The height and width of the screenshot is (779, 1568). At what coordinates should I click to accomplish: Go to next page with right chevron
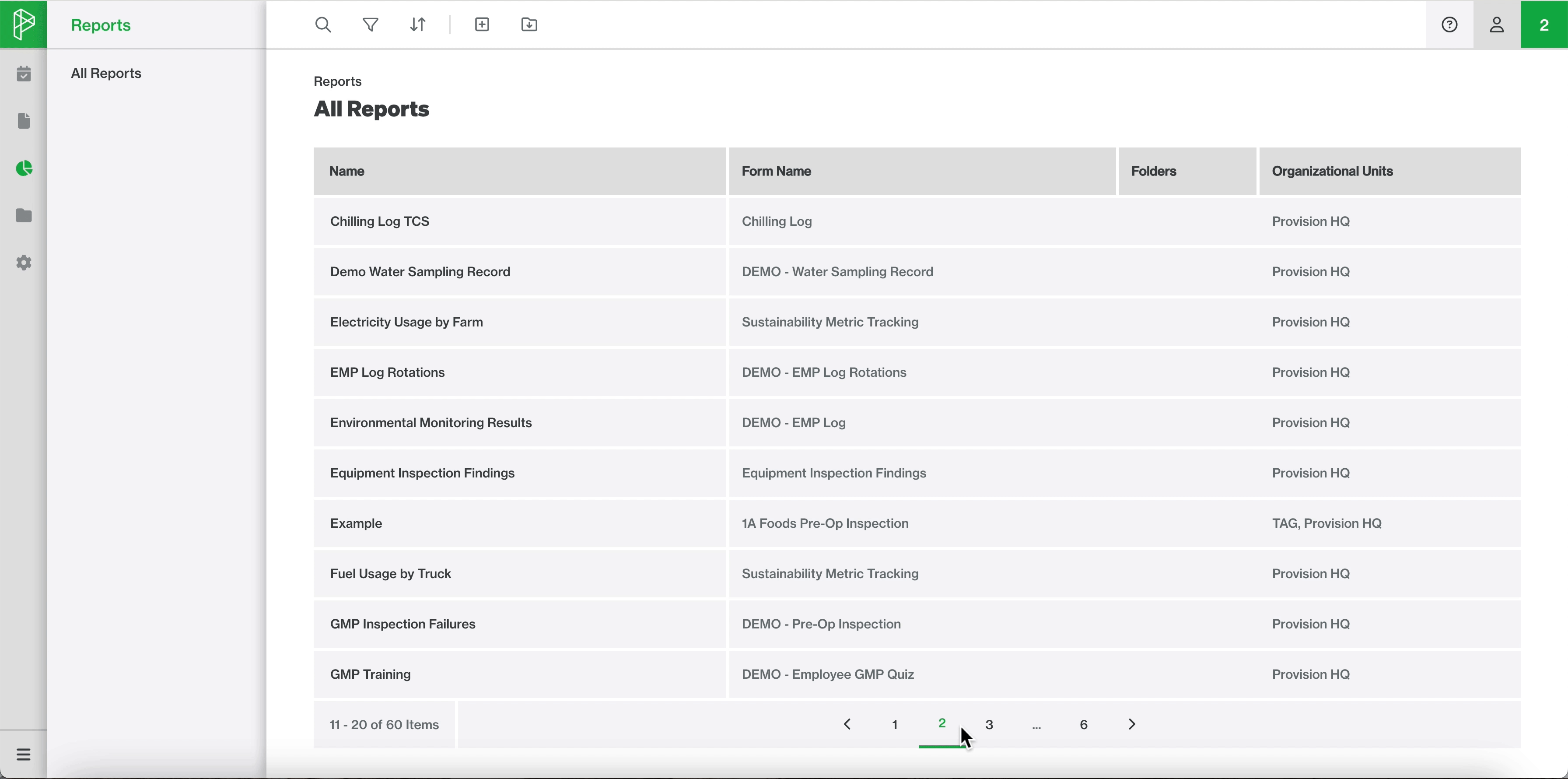(x=1131, y=724)
